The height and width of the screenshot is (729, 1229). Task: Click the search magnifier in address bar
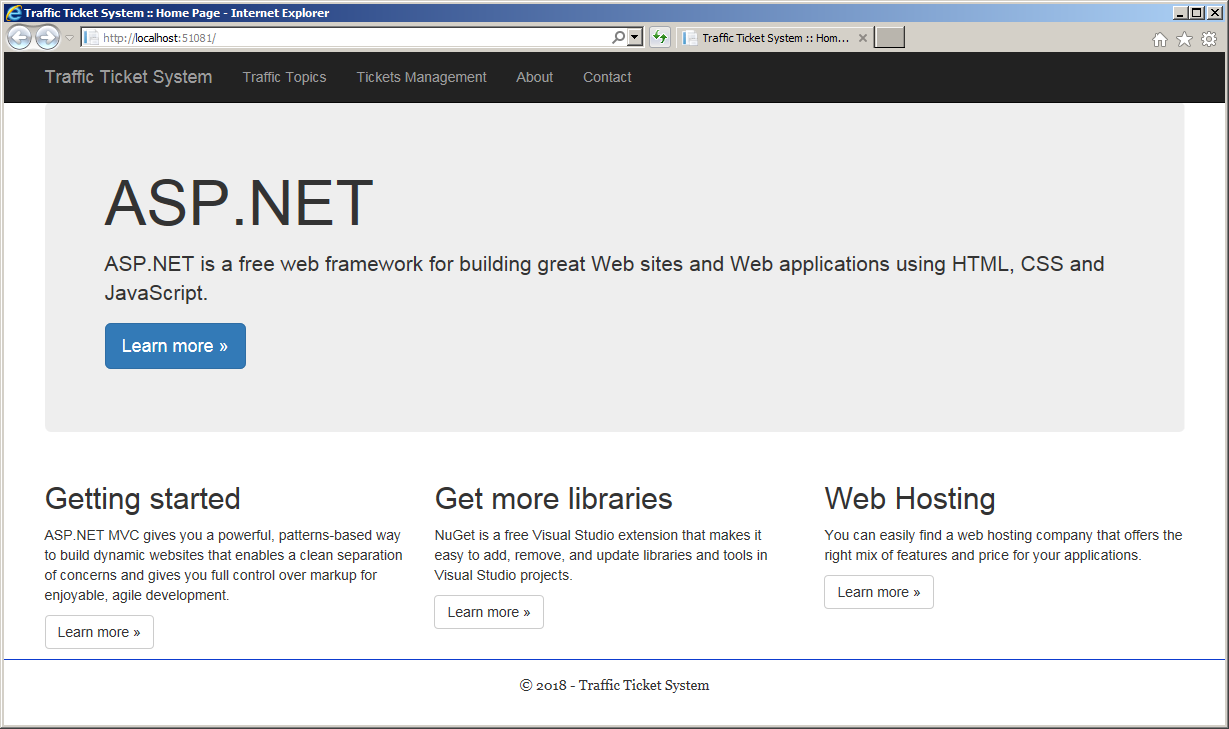(x=618, y=38)
